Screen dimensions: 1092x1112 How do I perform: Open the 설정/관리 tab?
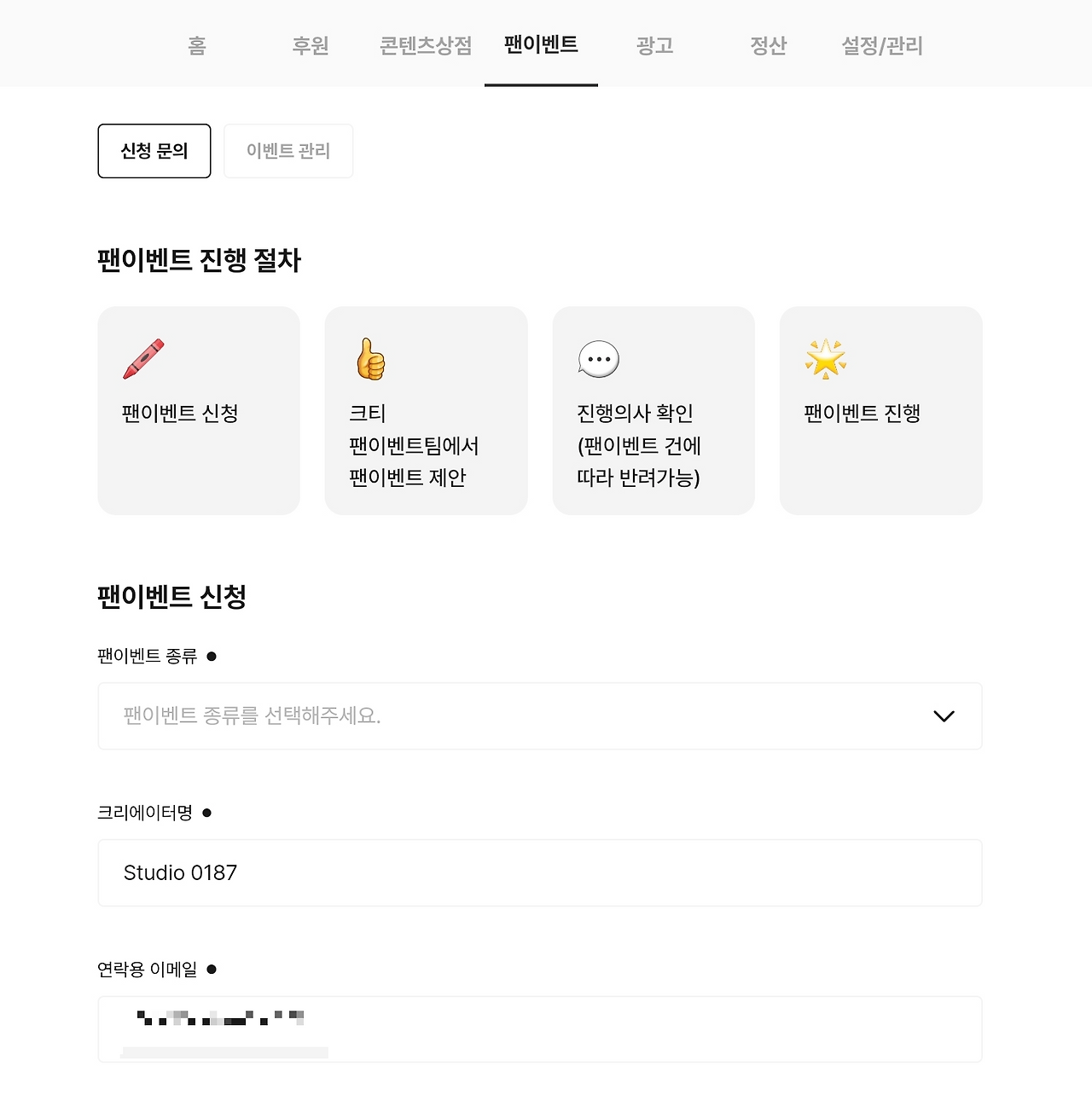[x=882, y=46]
